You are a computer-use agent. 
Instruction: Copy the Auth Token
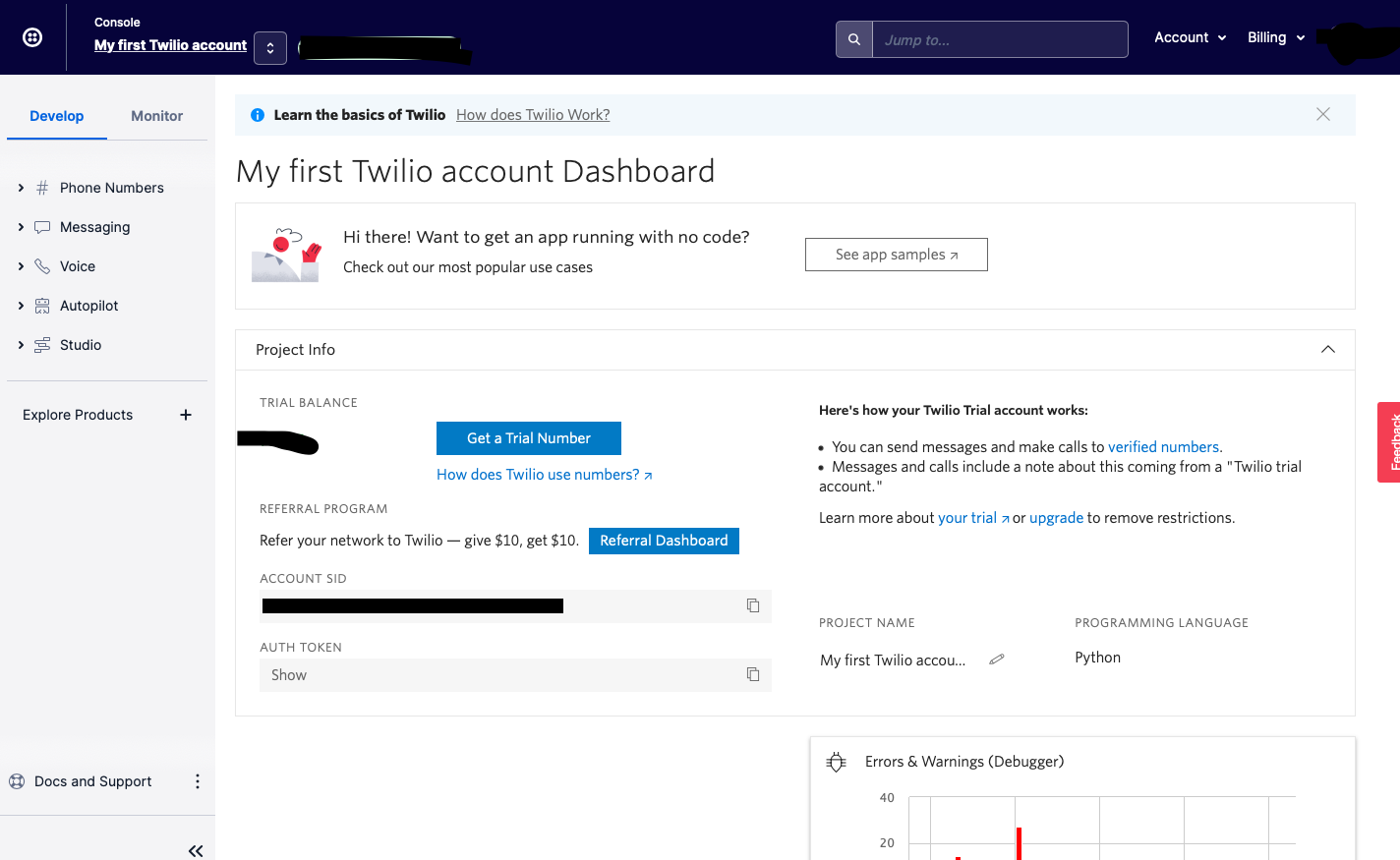(x=753, y=674)
